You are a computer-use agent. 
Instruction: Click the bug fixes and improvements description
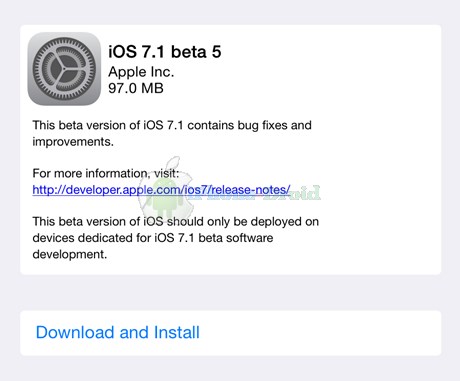pyautogui.click(x=172, y=133)
